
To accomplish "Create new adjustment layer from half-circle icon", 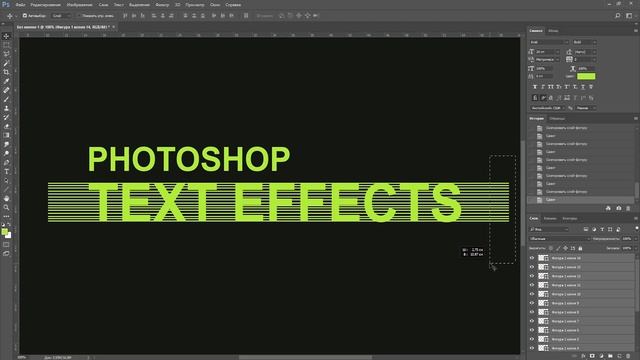I will tap(601, 356).
